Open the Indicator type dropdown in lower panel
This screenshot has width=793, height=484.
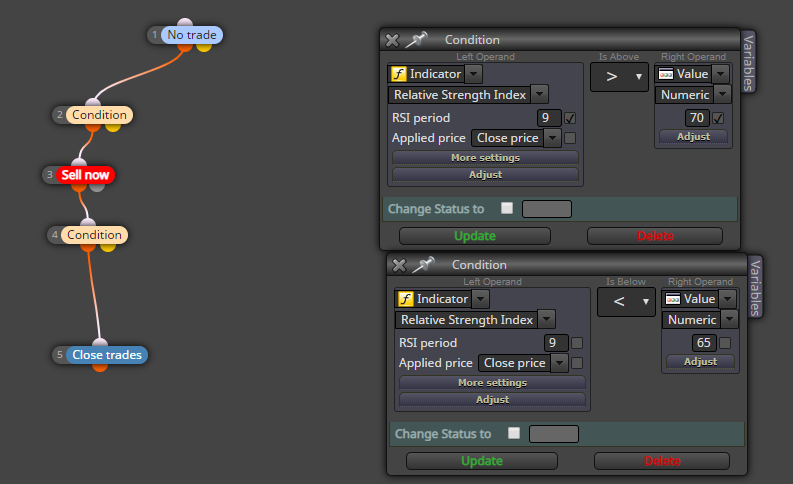click(480, 299)
